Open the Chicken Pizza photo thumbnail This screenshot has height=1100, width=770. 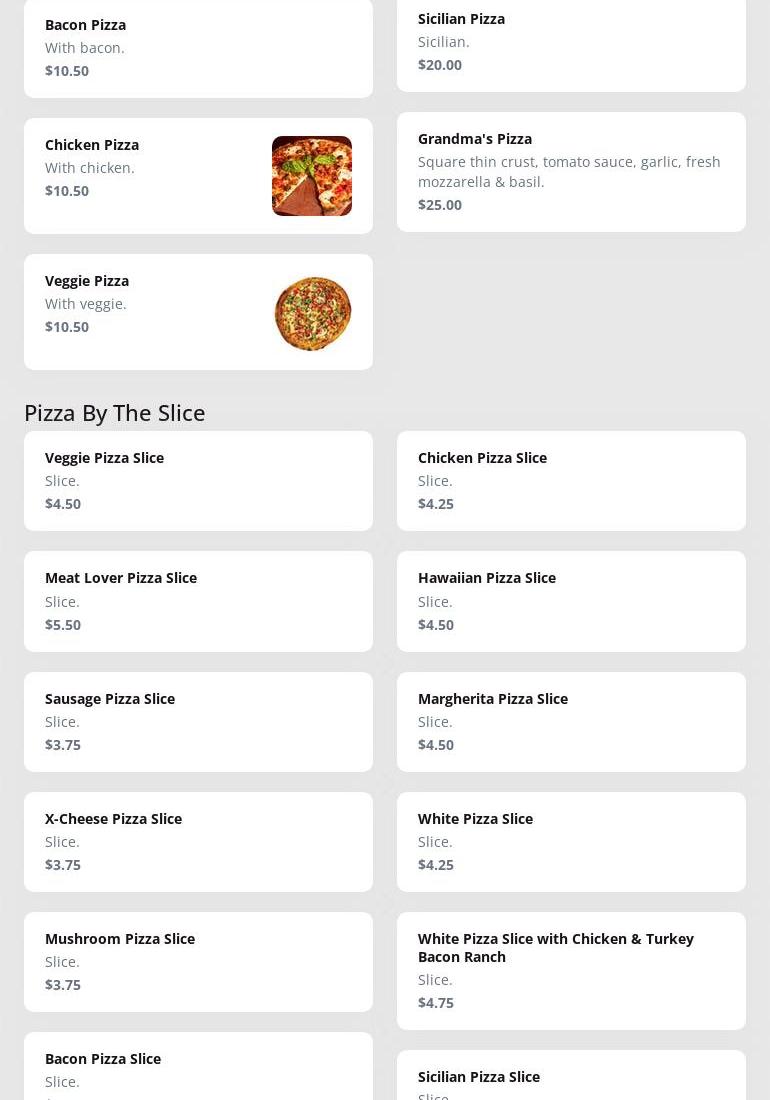pyautogui.click(x=312, y=176)
